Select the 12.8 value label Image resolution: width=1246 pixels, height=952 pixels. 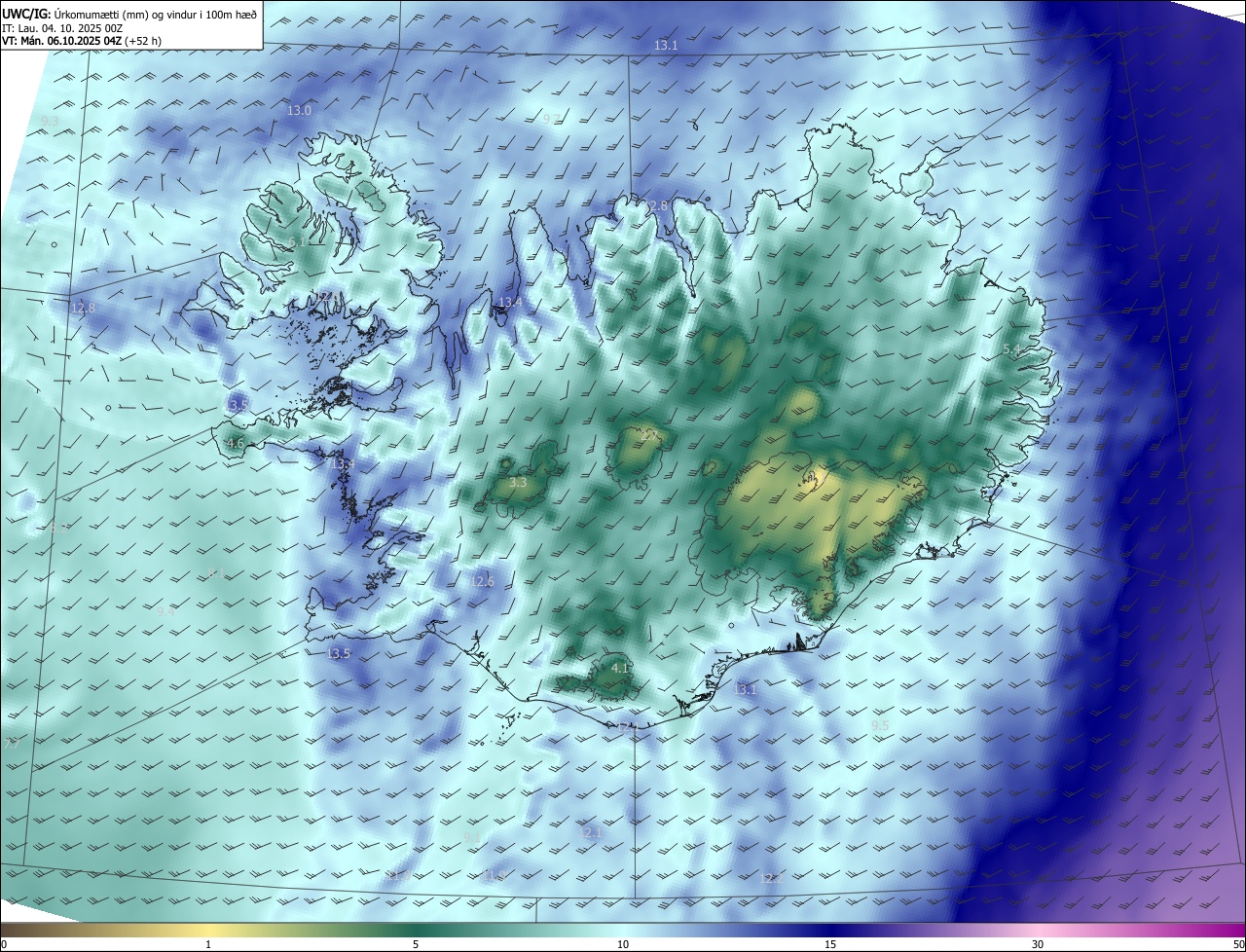coord(83,309)
